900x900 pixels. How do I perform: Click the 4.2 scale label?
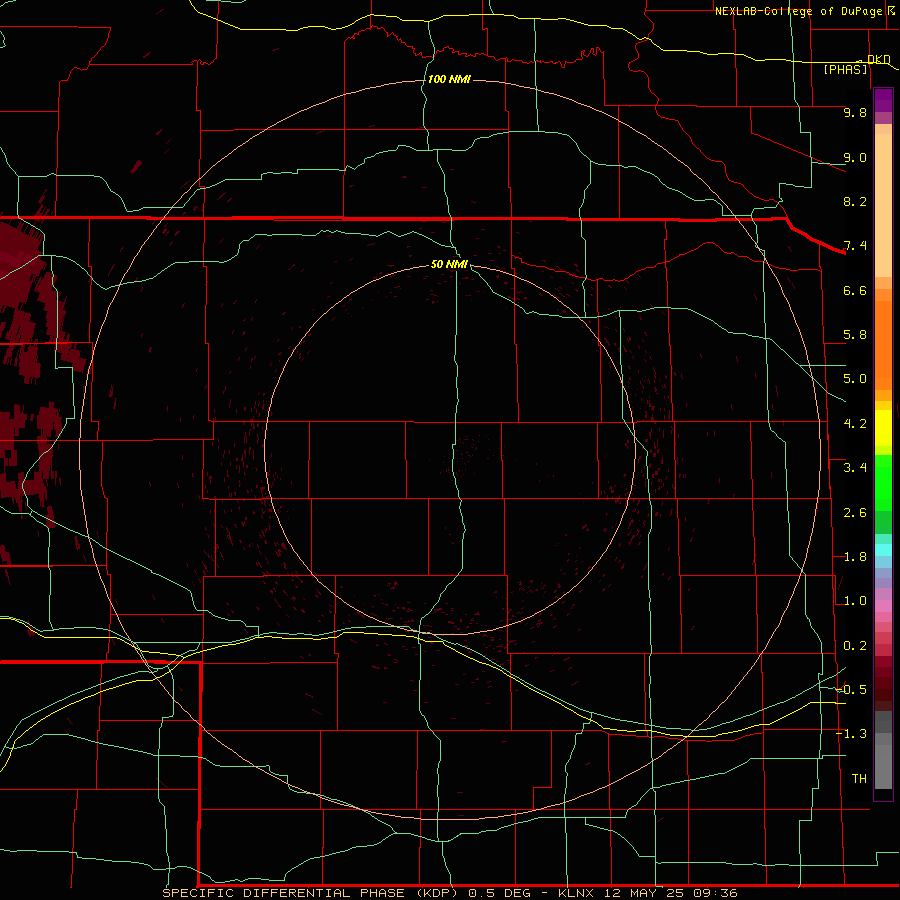pos(855,424)
